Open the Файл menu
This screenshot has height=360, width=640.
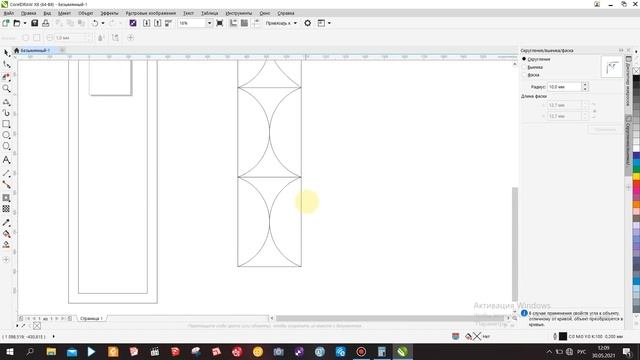pyautogui.click(x=9, y=13)
